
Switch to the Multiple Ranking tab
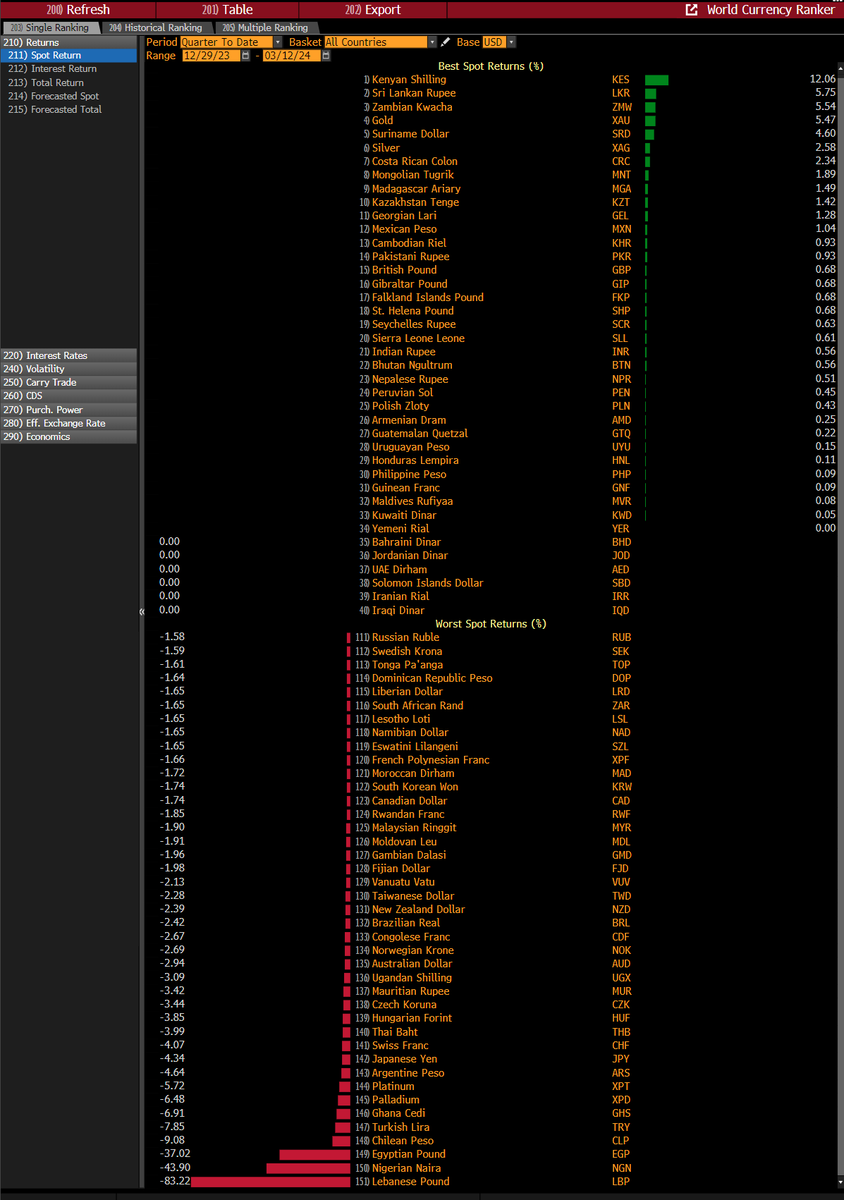pos(265,28)
